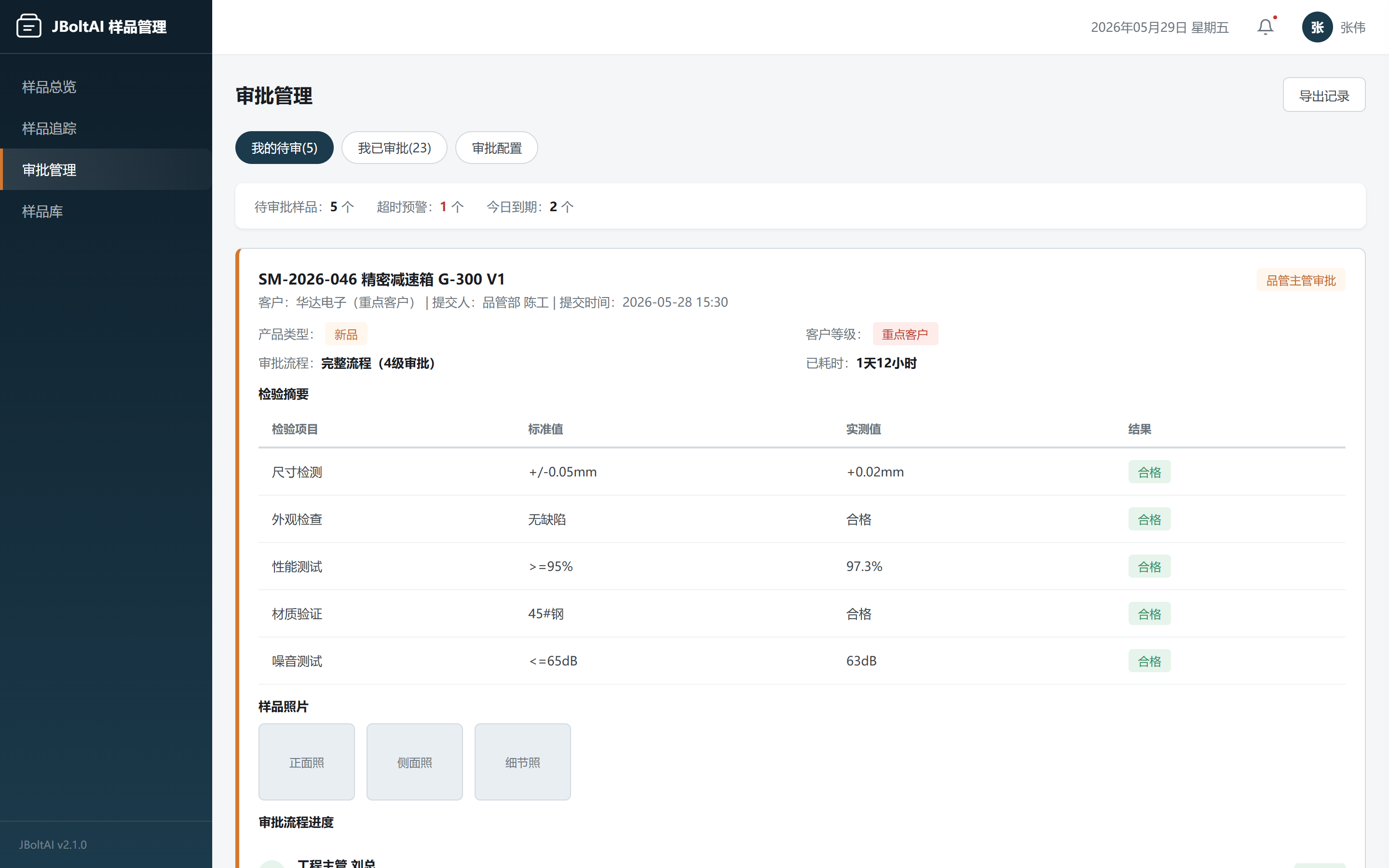The height and width of the screenshot is (868, 1389).
Task: Open the 正面照 sample photo
Action: click(x=307, y=762)
